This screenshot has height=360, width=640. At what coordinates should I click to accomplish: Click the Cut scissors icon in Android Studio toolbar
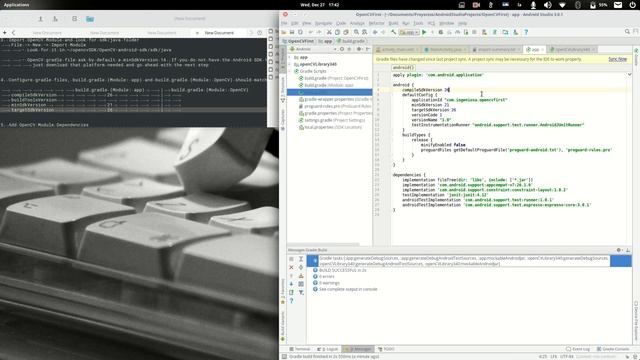coord(329,32)
